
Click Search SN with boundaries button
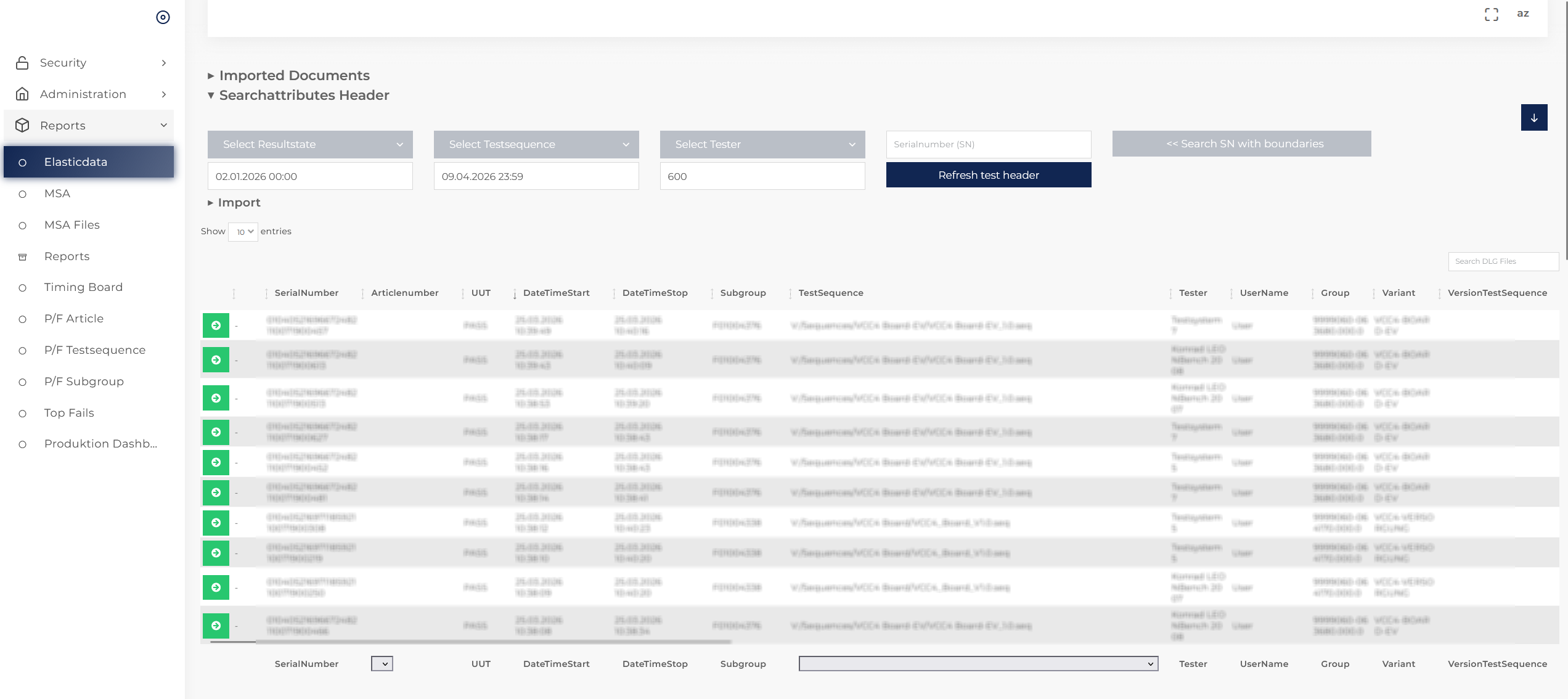[x=1241, y=144]
